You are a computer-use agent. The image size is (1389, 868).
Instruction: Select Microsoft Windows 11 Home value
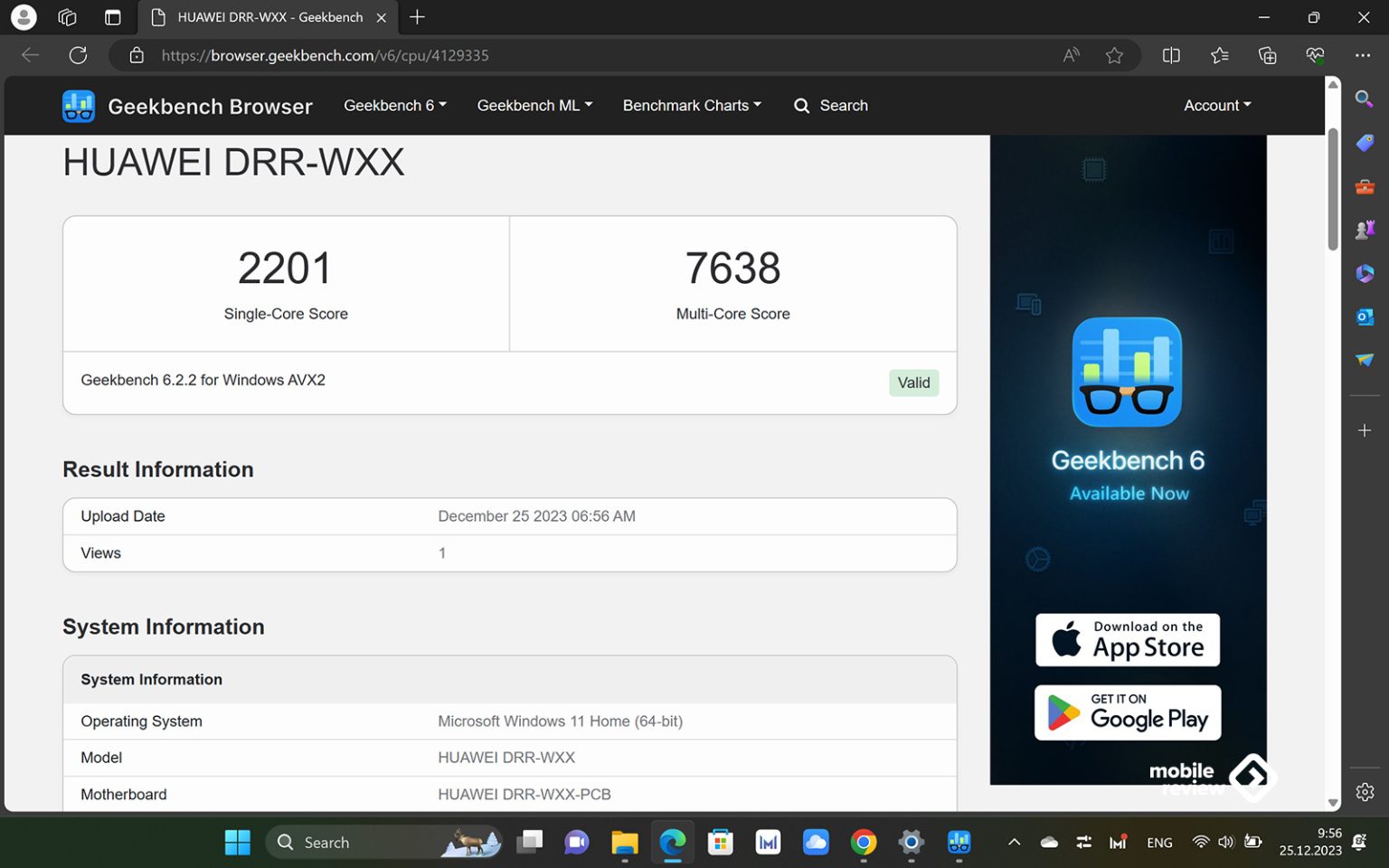pos(560,722)
